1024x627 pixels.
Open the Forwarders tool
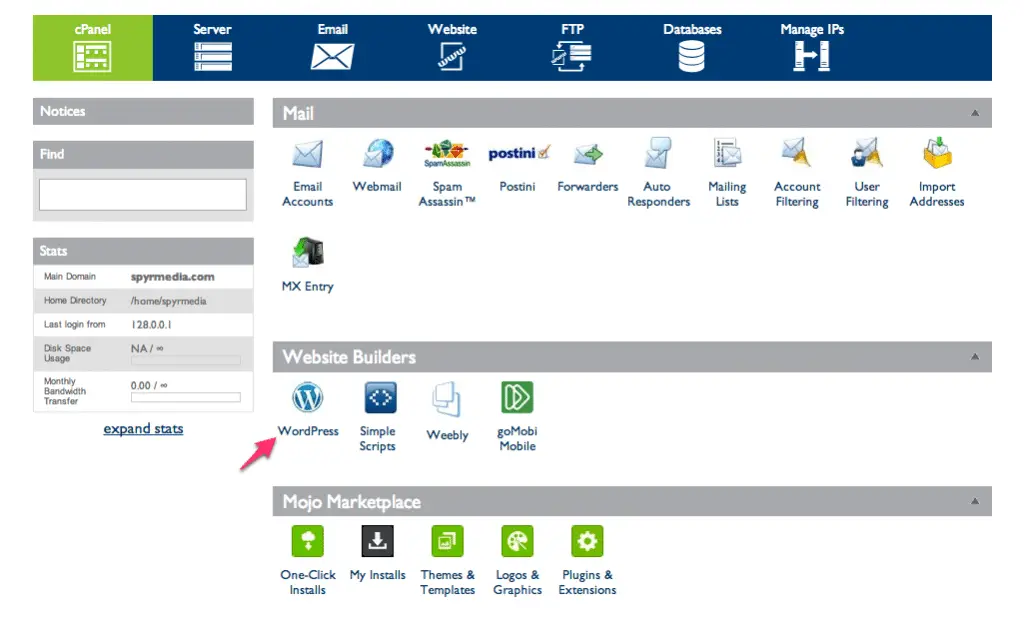588,155
